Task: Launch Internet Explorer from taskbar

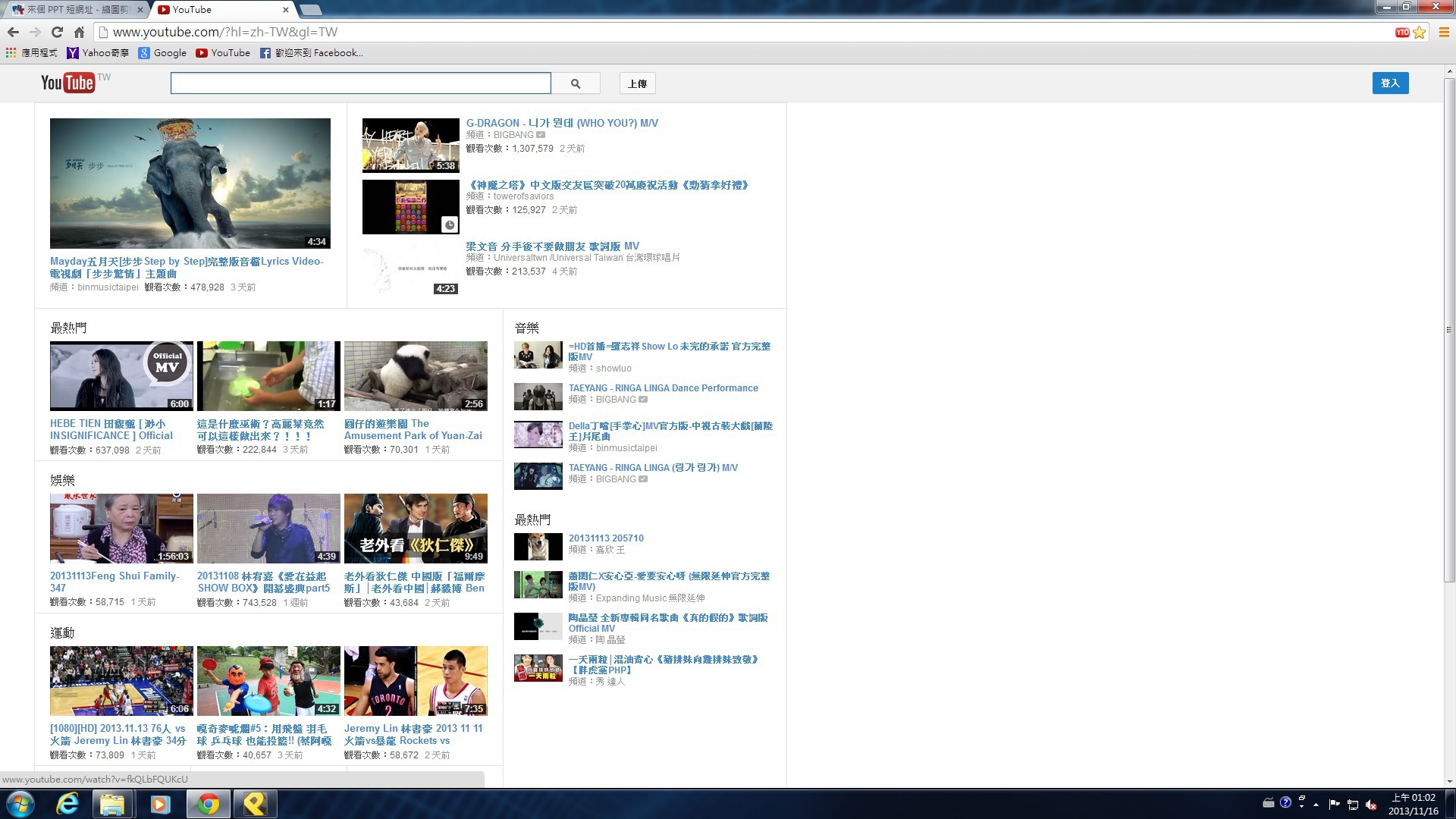Action: [67, 804]
